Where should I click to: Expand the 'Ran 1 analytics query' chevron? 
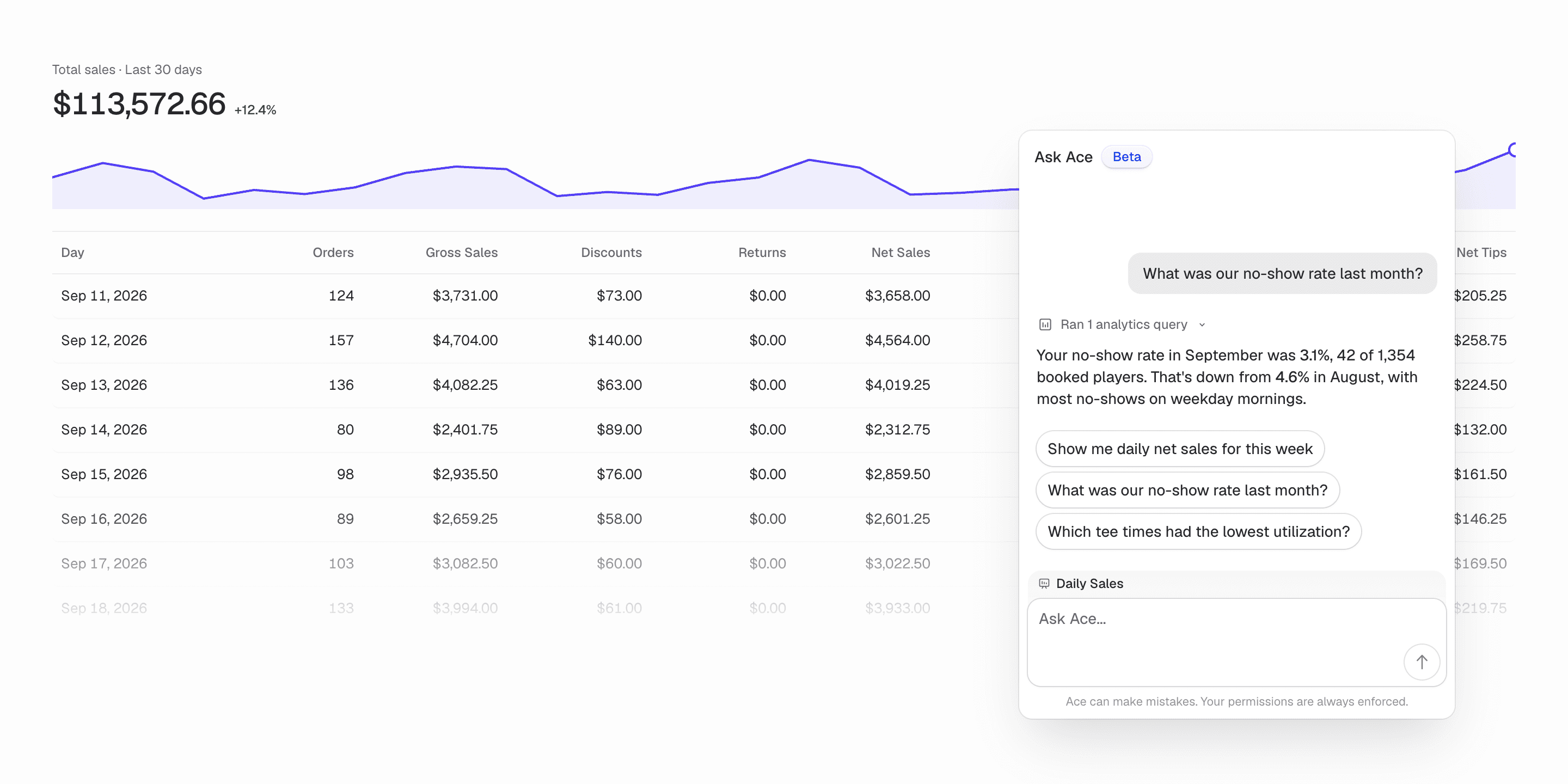[x=1202, y=324]
